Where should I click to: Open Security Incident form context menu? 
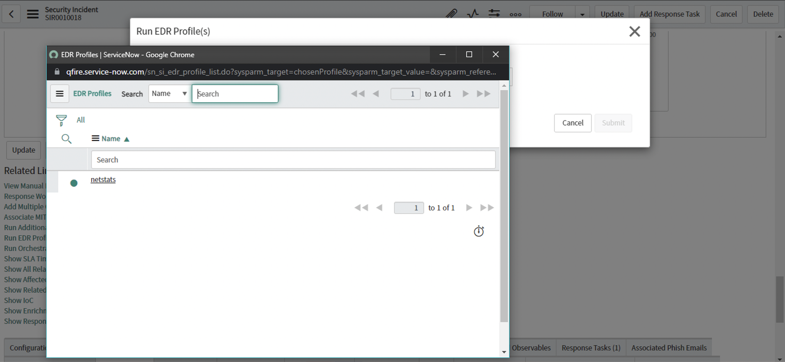click(x=33, y=14)
